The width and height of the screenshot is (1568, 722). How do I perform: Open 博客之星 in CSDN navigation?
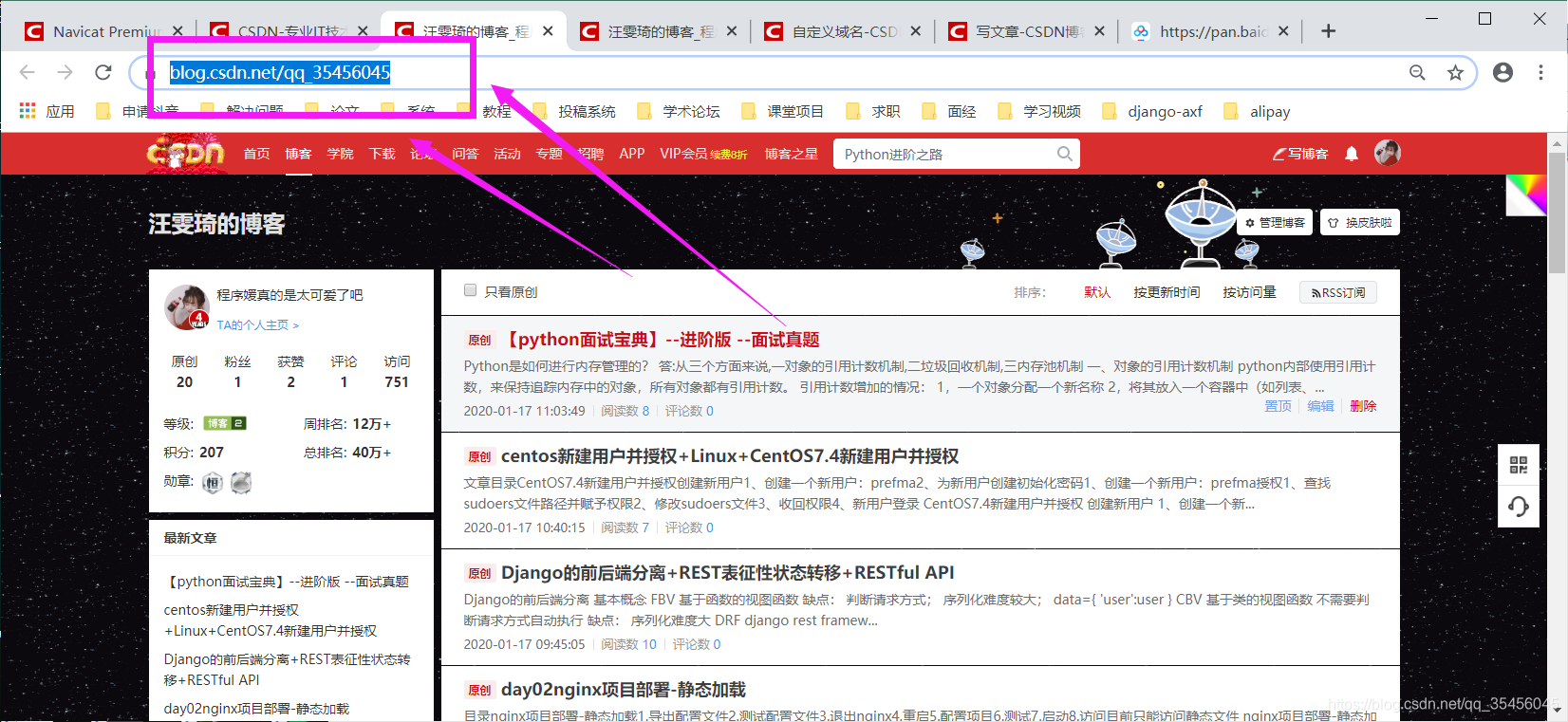click(792, 154)
